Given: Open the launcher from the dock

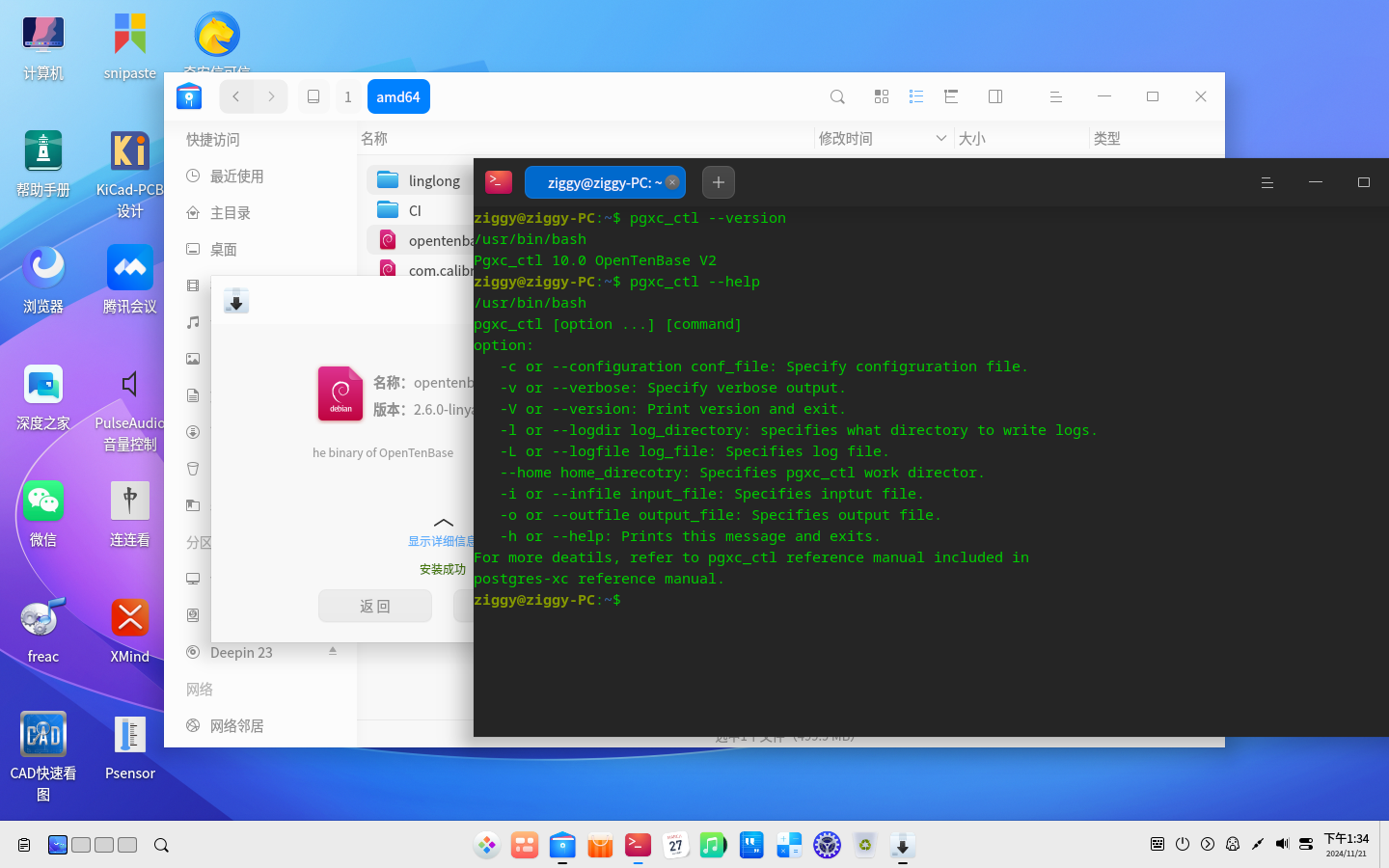Looking at the screenshot, I should [487, 846].
